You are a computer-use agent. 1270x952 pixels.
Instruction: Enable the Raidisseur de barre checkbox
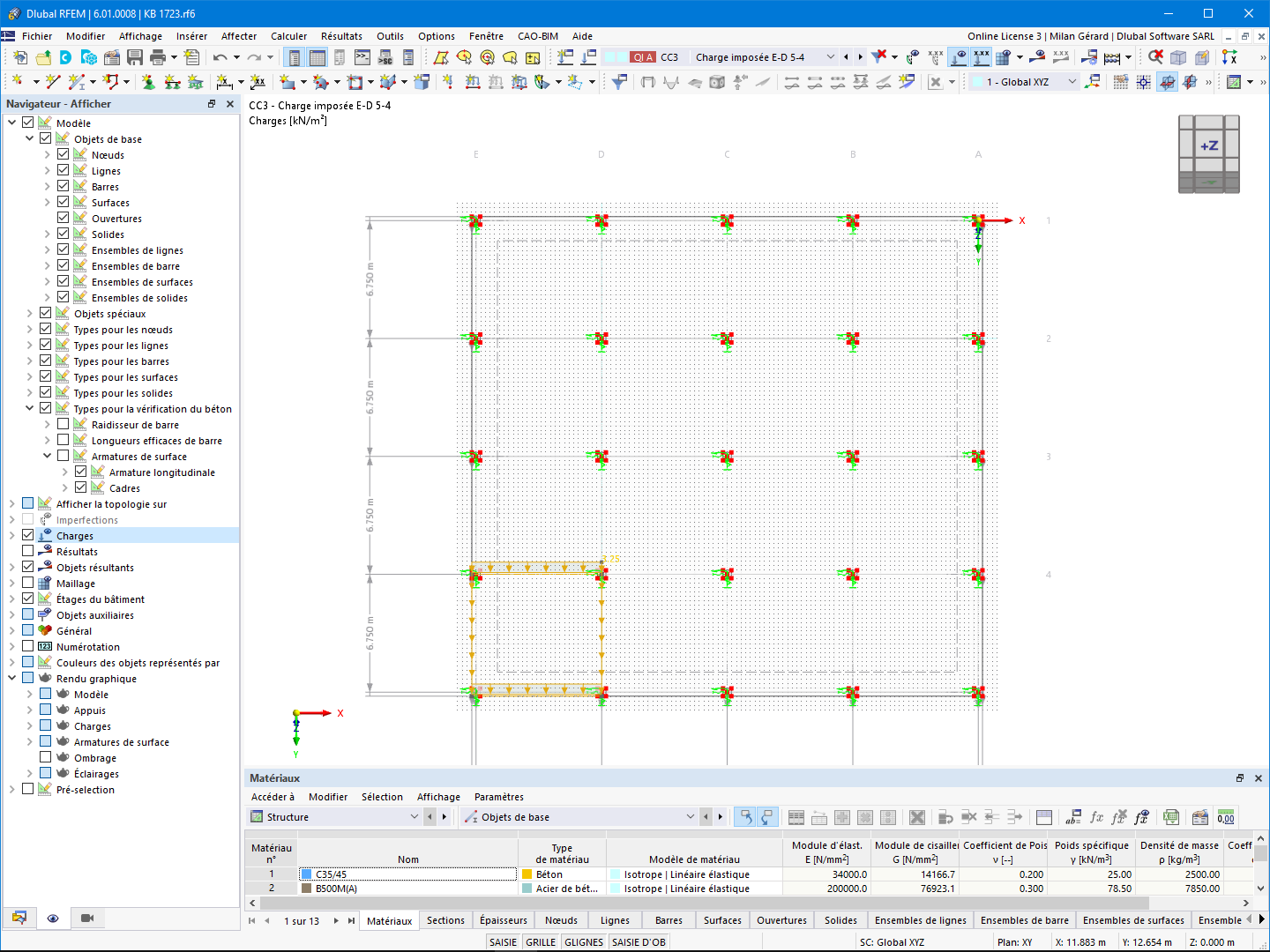click(x=63, y=424)
